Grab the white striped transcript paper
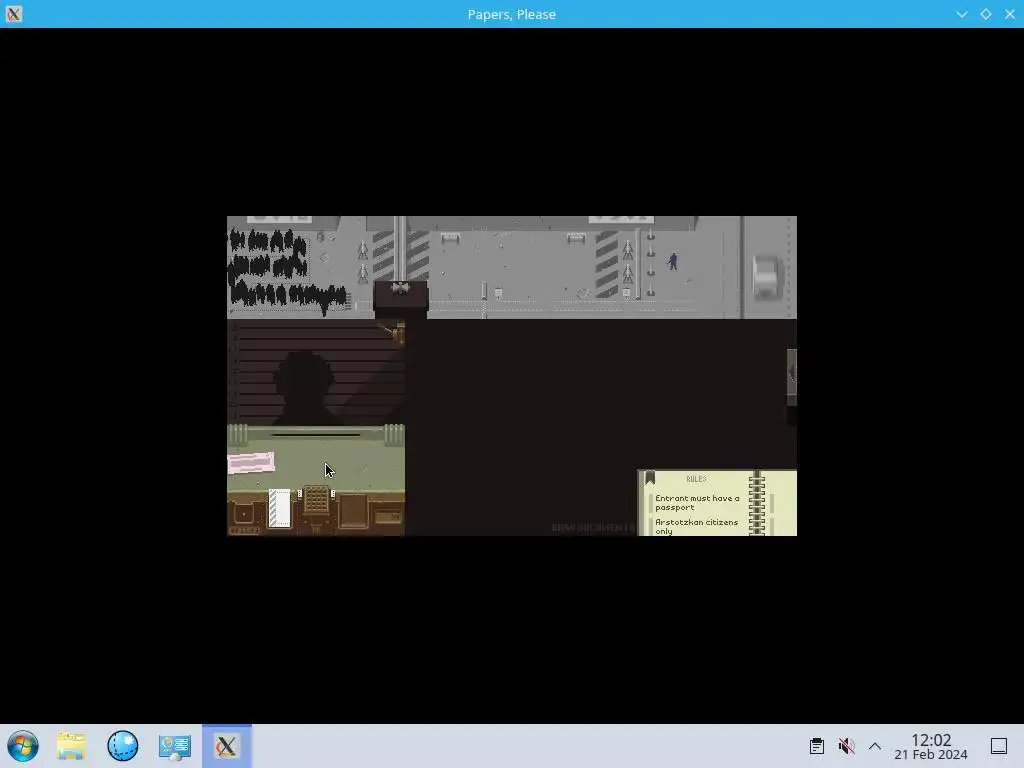 click(x=280, y=508)
